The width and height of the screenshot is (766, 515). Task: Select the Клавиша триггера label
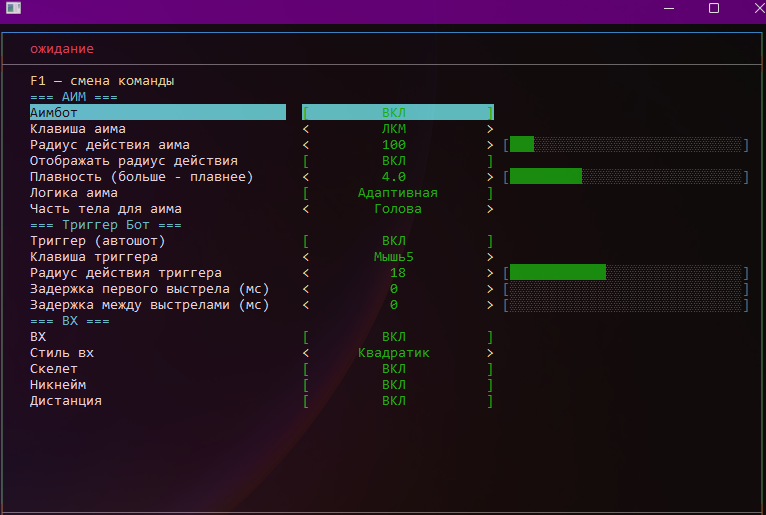[94, 257]
